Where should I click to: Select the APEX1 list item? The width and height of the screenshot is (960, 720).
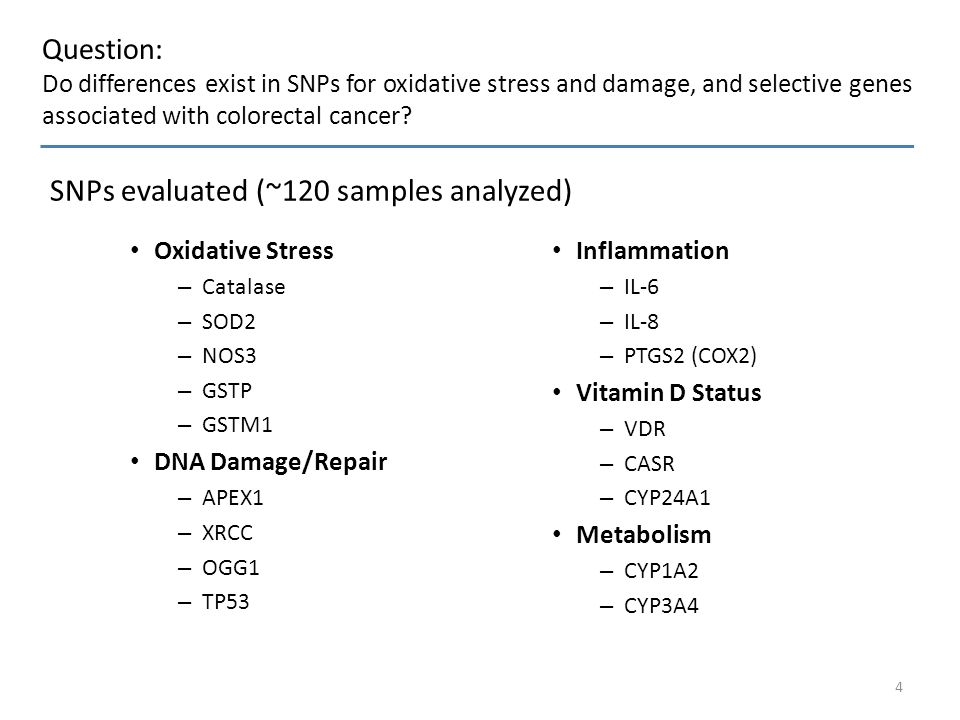[233, 498]
